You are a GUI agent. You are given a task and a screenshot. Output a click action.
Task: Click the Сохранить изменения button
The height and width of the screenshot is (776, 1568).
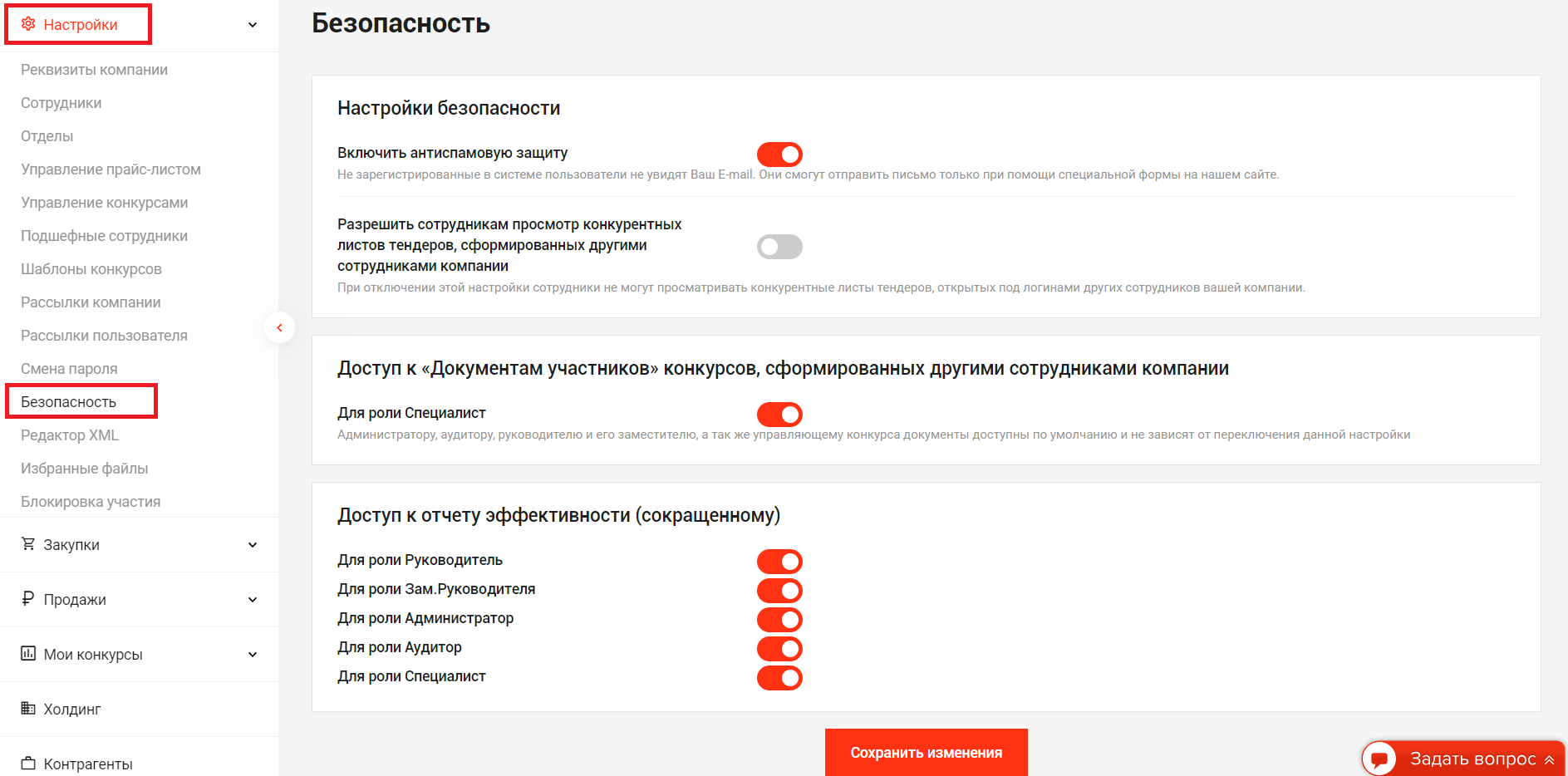pyautogui.click(x=926, y=753)
